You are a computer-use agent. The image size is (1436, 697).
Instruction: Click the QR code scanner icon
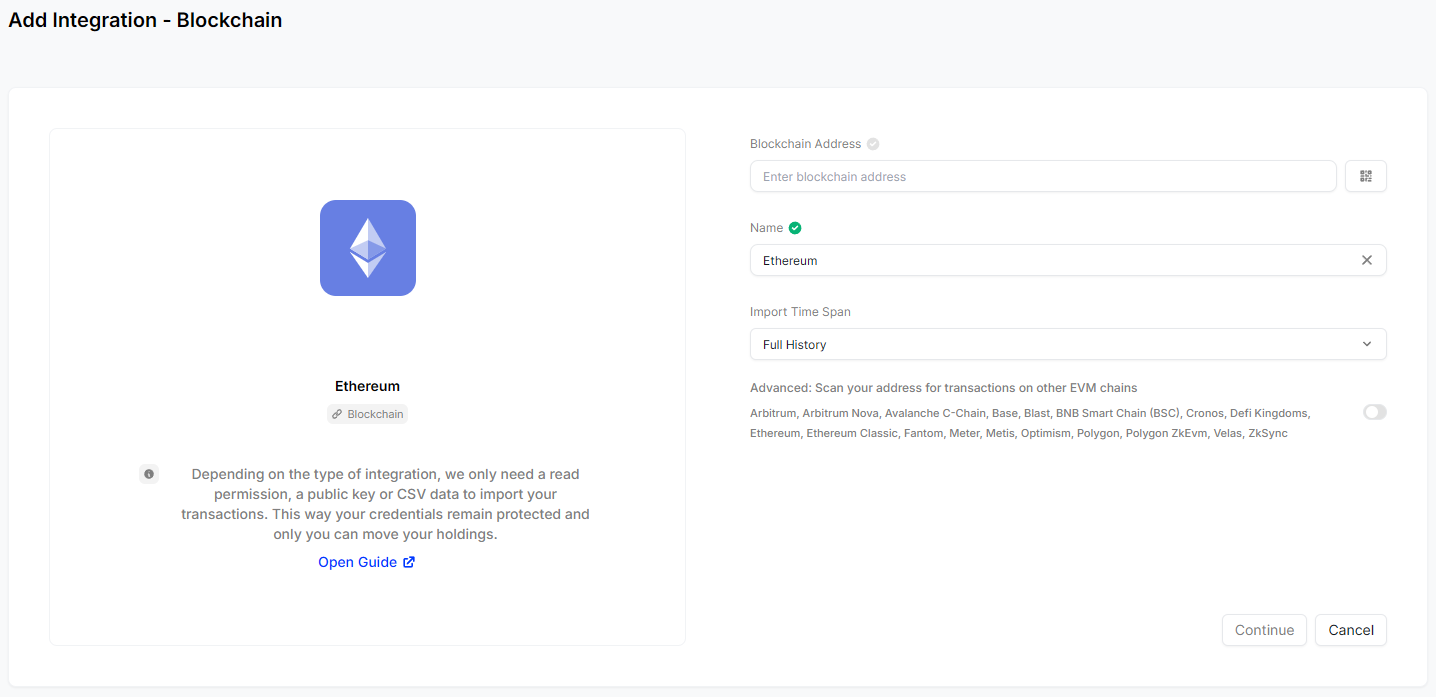pos(1365,176)
